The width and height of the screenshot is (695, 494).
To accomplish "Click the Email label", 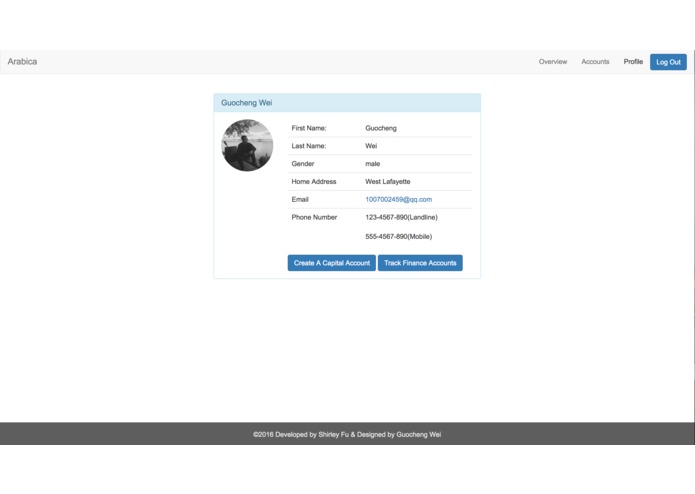I will pos(300,199).
